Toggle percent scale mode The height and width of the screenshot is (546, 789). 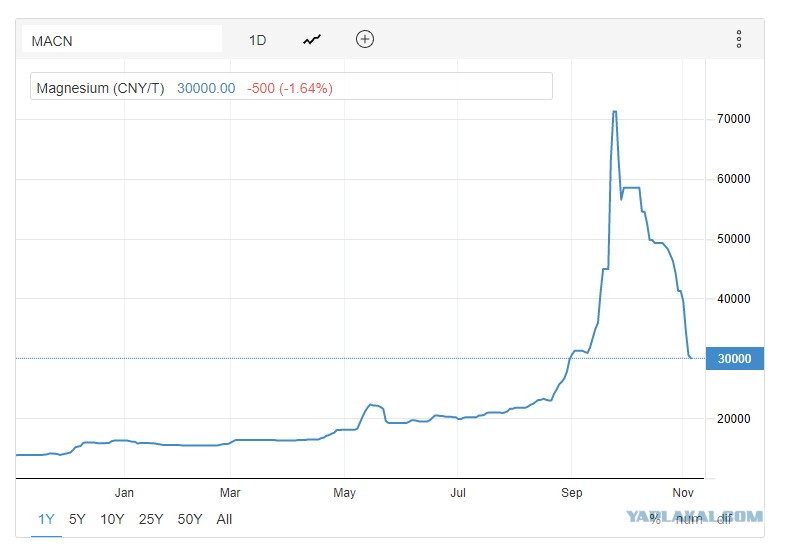[x=655, y=519]
